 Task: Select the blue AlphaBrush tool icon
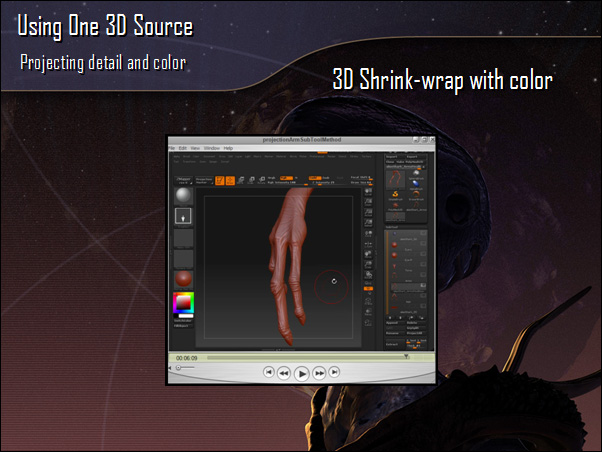416,185
